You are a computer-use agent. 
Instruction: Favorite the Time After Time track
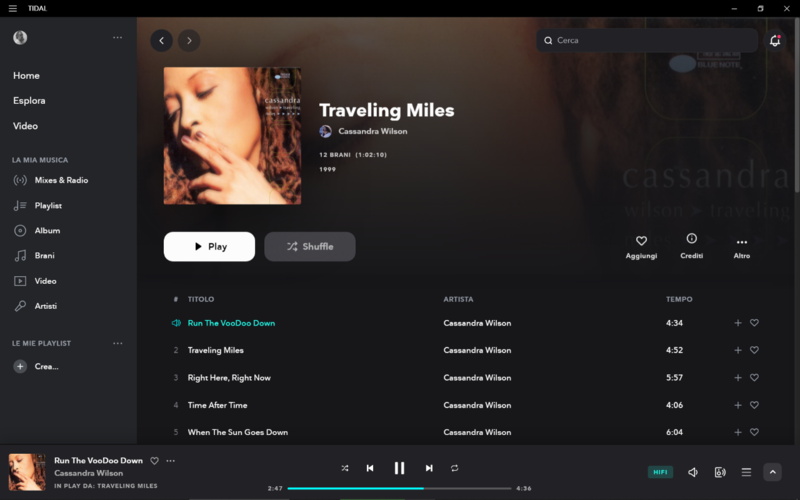(754, 405)
